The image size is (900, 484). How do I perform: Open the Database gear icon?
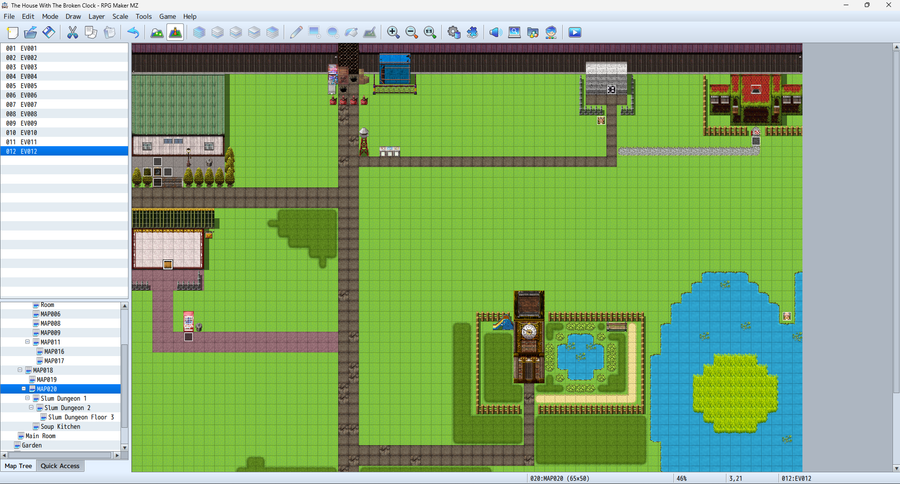(x=454, y=32)
